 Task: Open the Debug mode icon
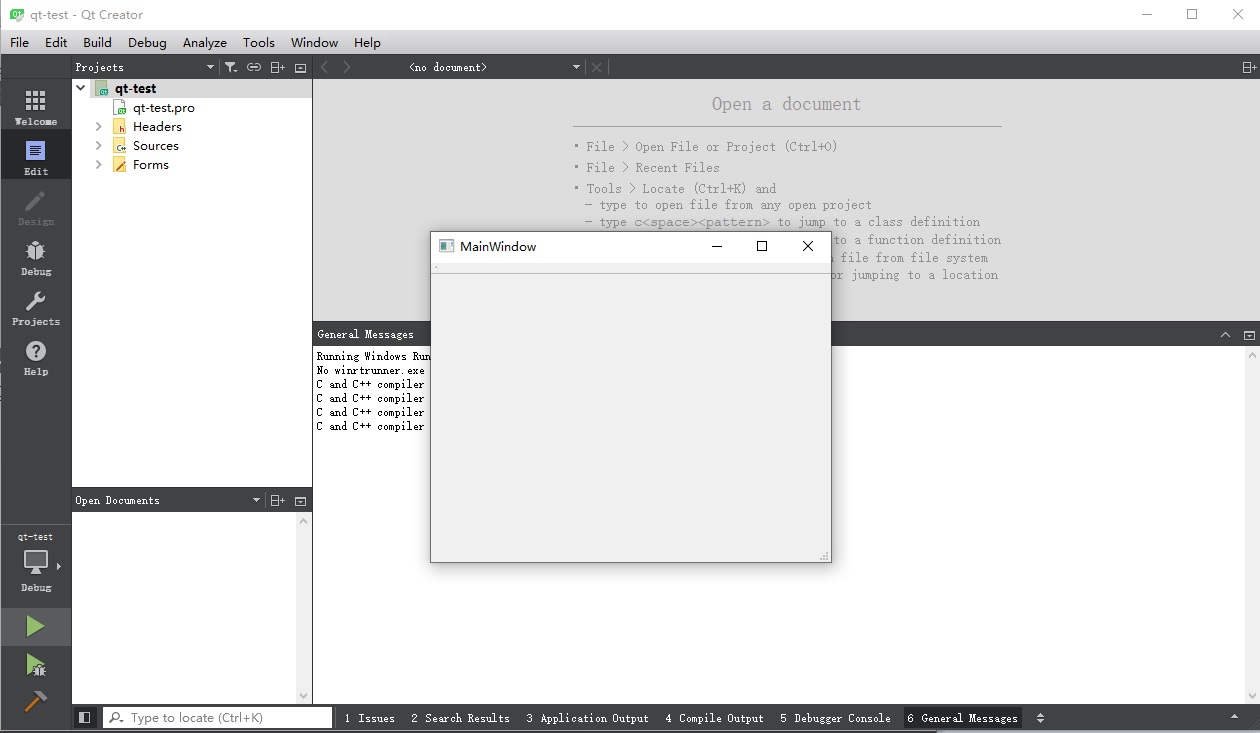(x=35, y=256)
